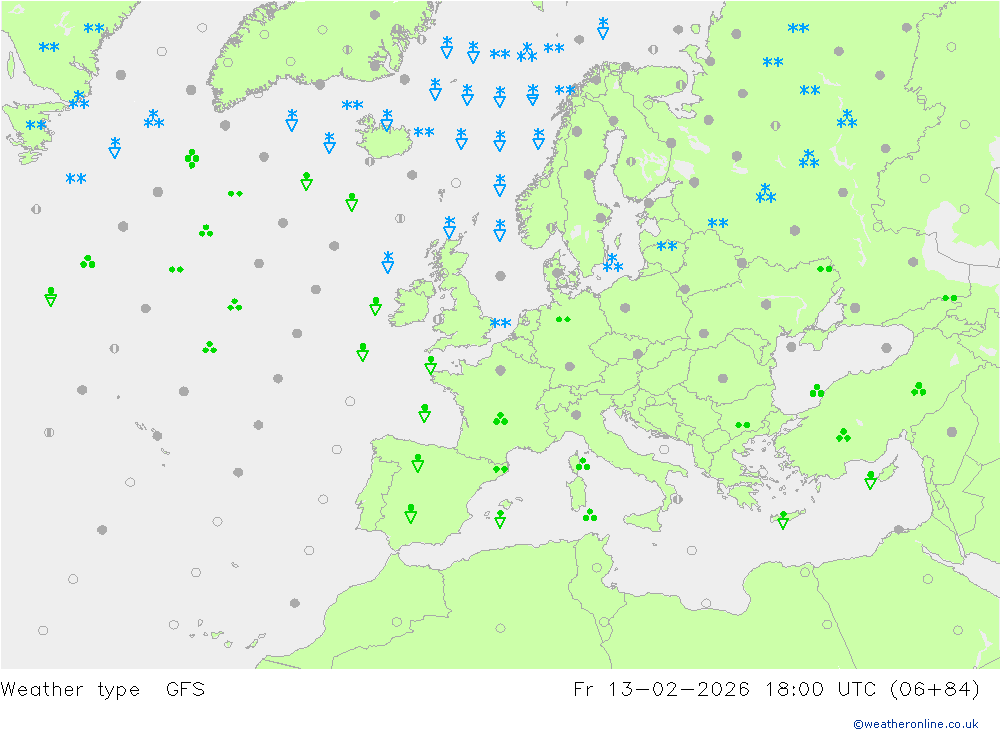Click the light rain symbol on Spain's northeast coast
This screenshot has width=1000, height=733.
pos(501,470)
